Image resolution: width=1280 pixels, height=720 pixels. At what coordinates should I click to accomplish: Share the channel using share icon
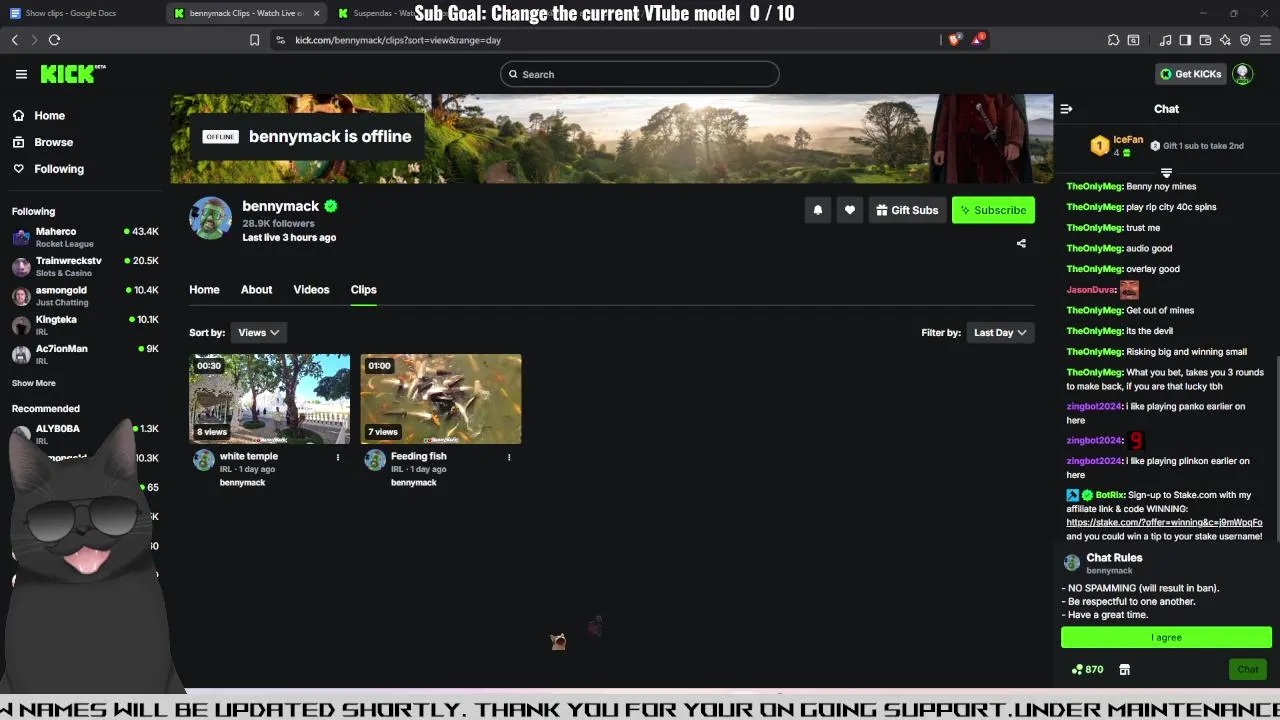1021,243
